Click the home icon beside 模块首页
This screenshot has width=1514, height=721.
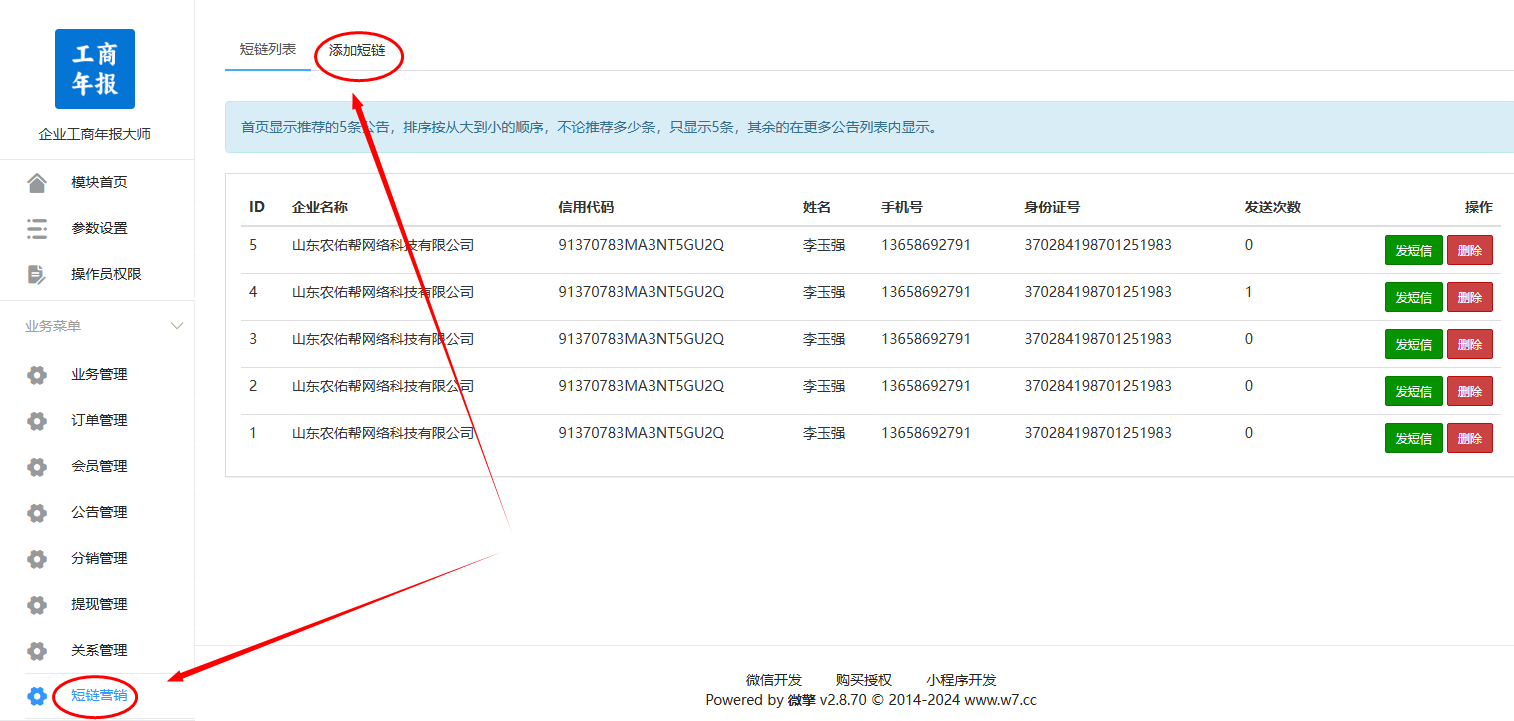37,183
